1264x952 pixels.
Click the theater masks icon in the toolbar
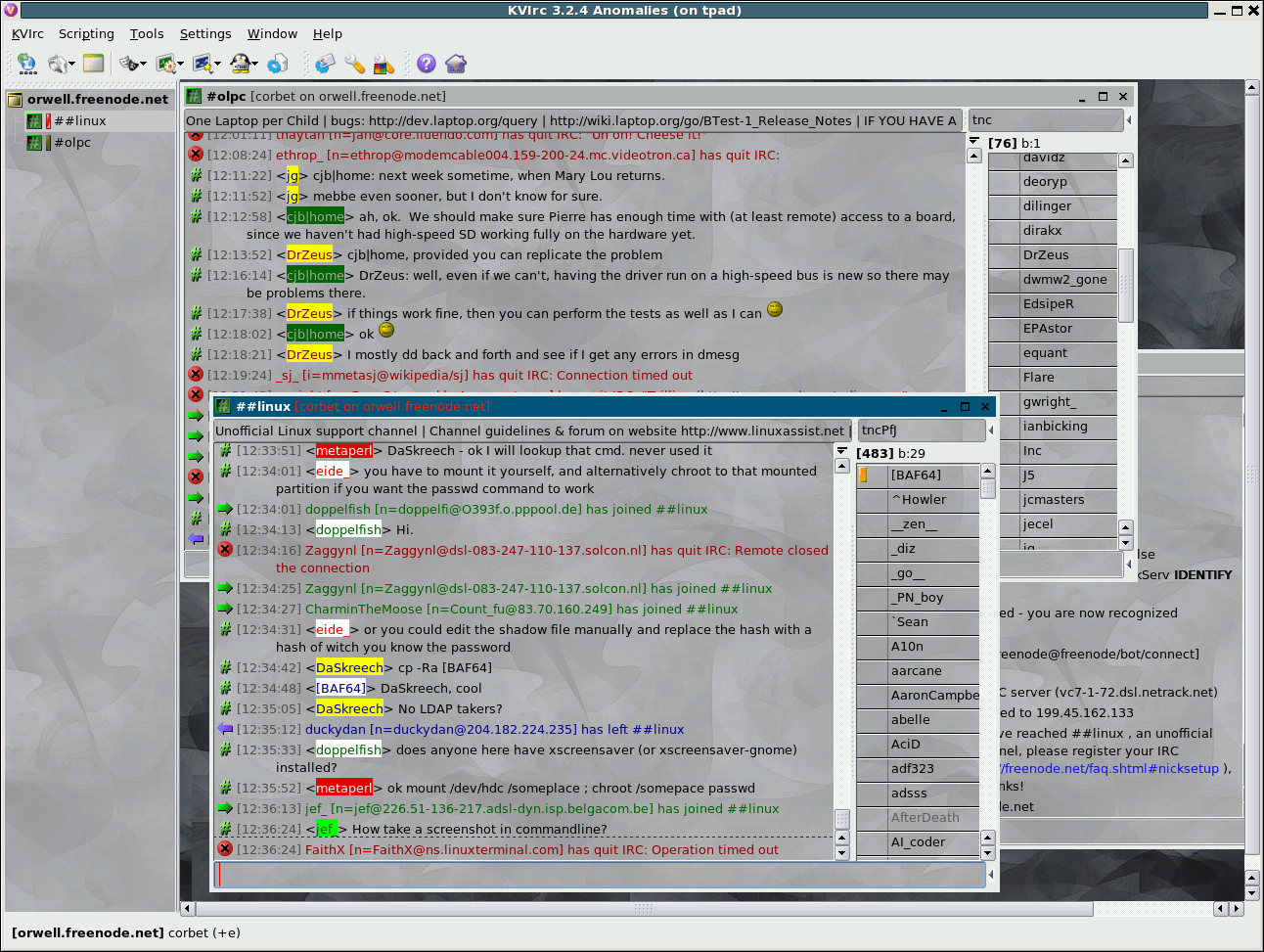(x=128, y=64)
